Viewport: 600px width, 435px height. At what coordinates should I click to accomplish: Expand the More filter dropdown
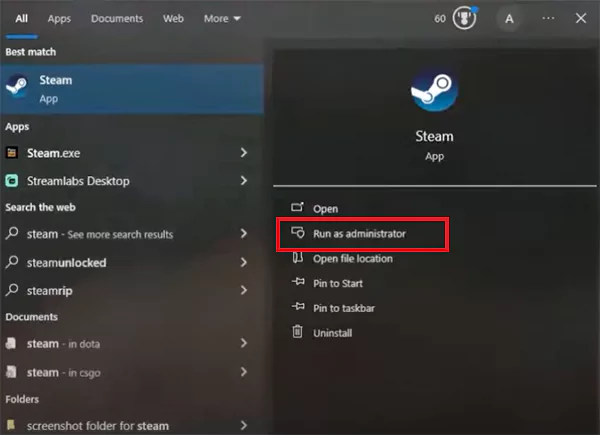[x=222, y=18]
